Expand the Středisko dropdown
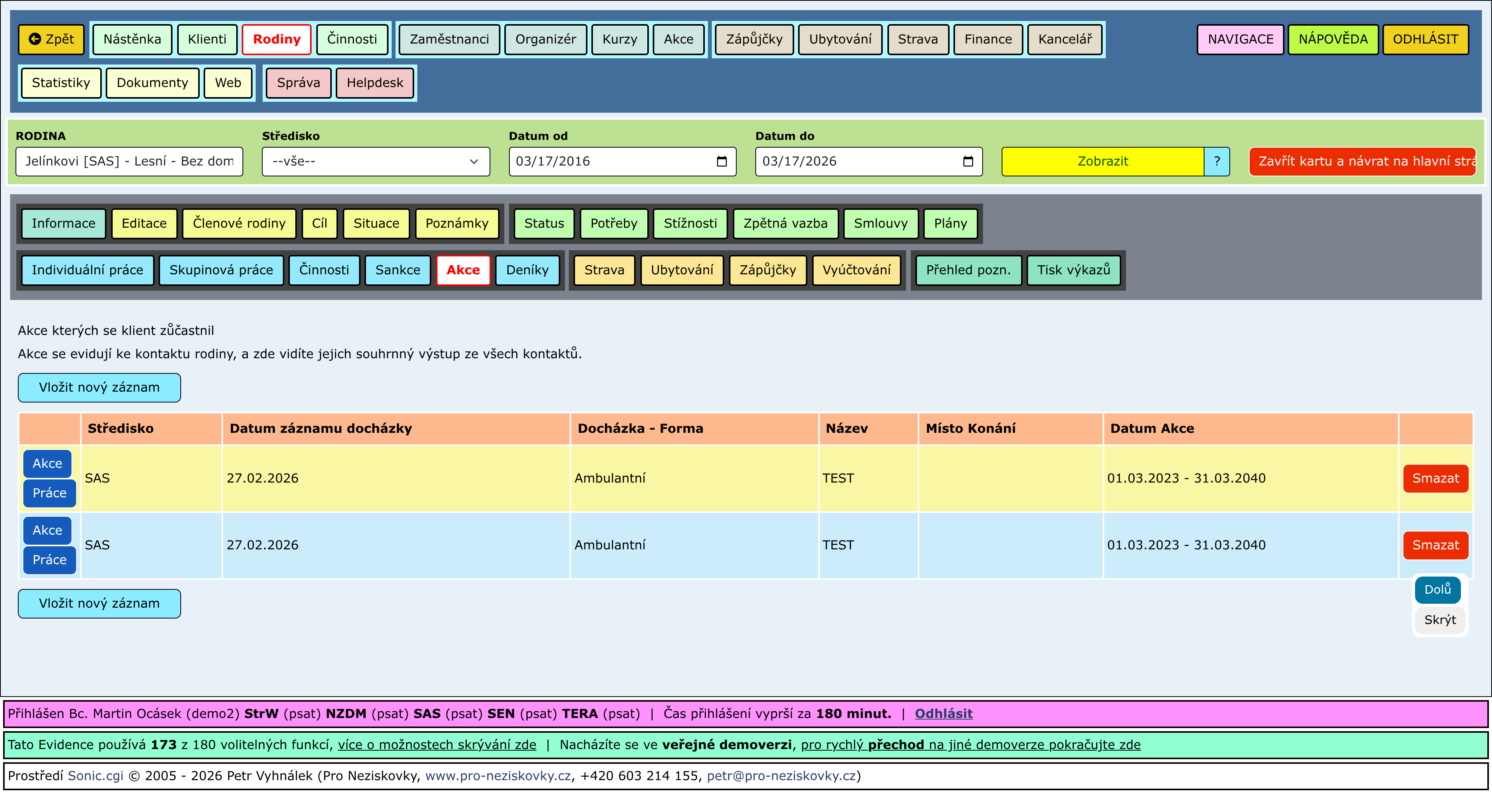The image size is (1492, 812). 375,161
